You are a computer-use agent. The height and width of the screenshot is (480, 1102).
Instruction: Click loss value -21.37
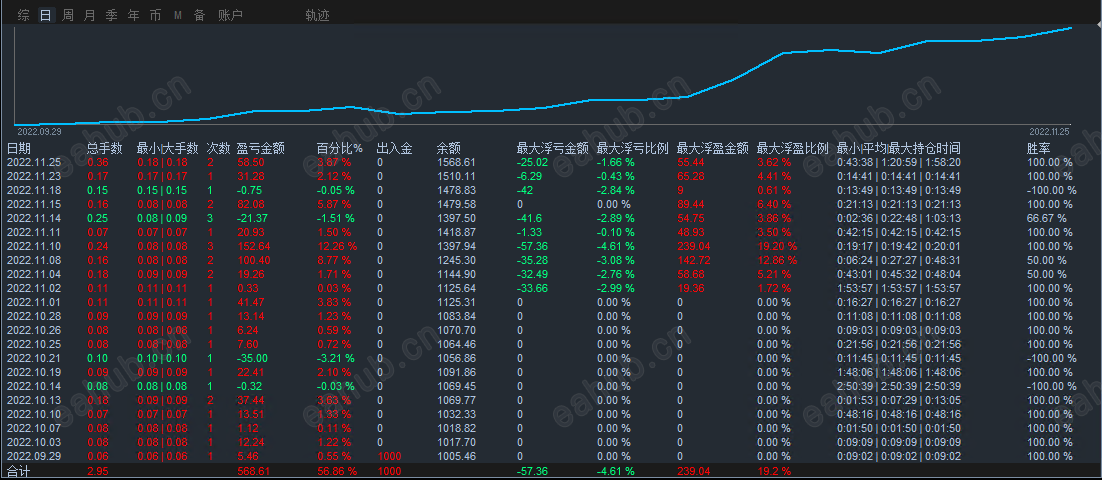[x=254, y=219]
